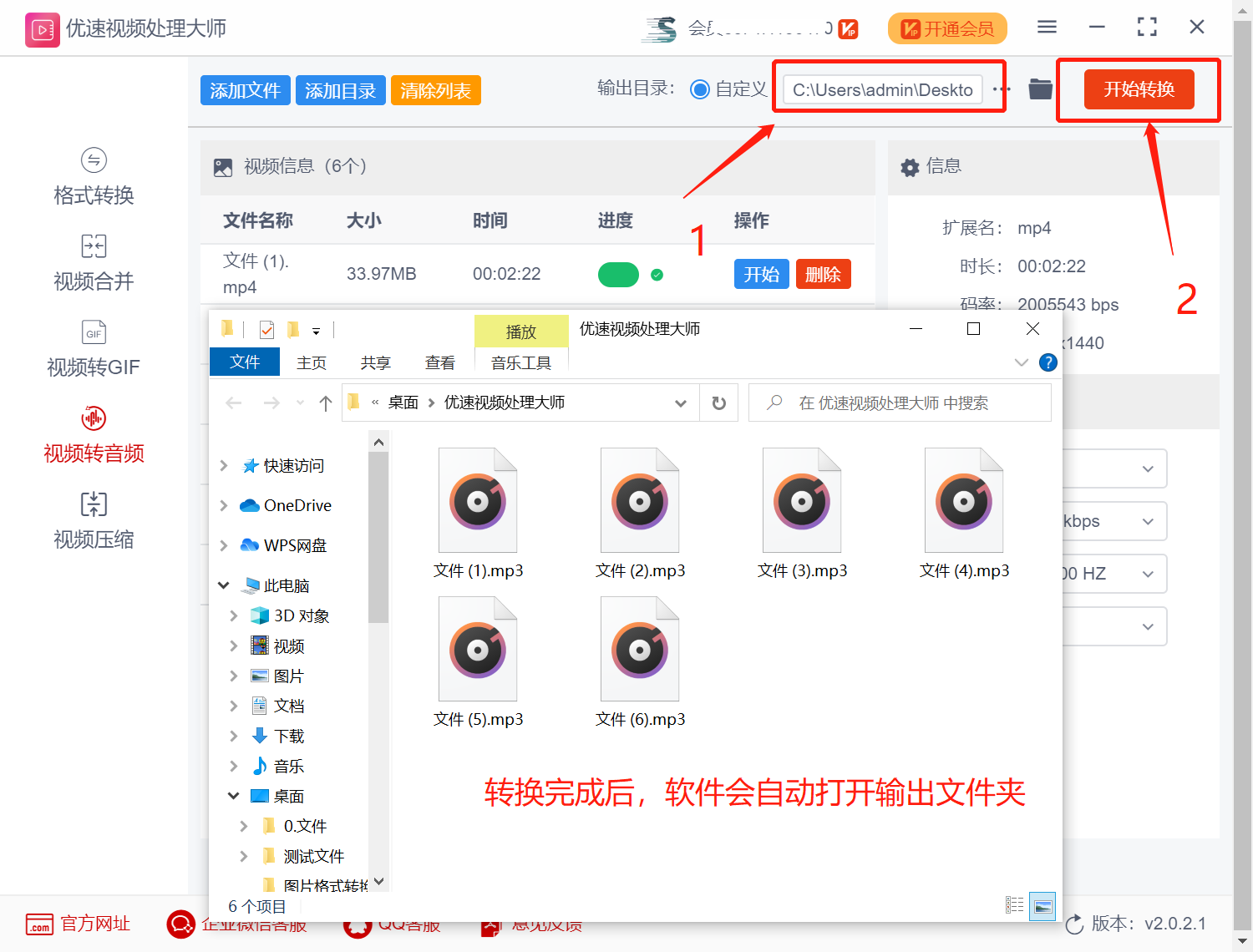Click the output path input field

point(882,89)
